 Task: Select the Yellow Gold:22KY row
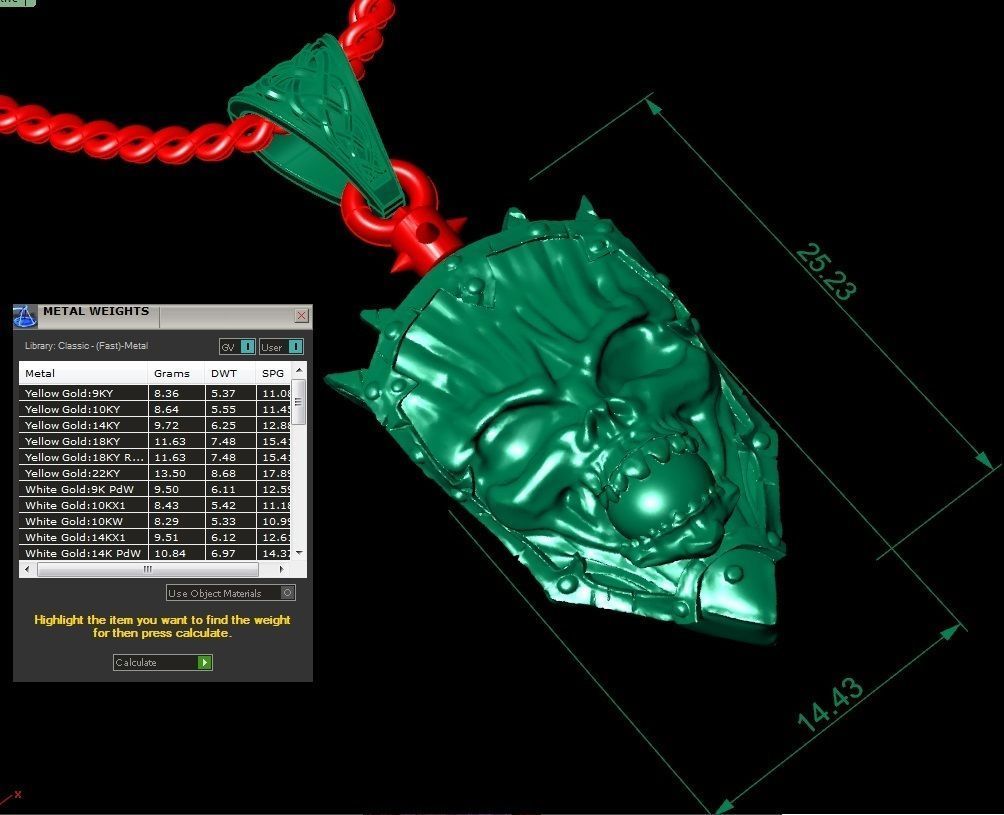coord(155,473)
